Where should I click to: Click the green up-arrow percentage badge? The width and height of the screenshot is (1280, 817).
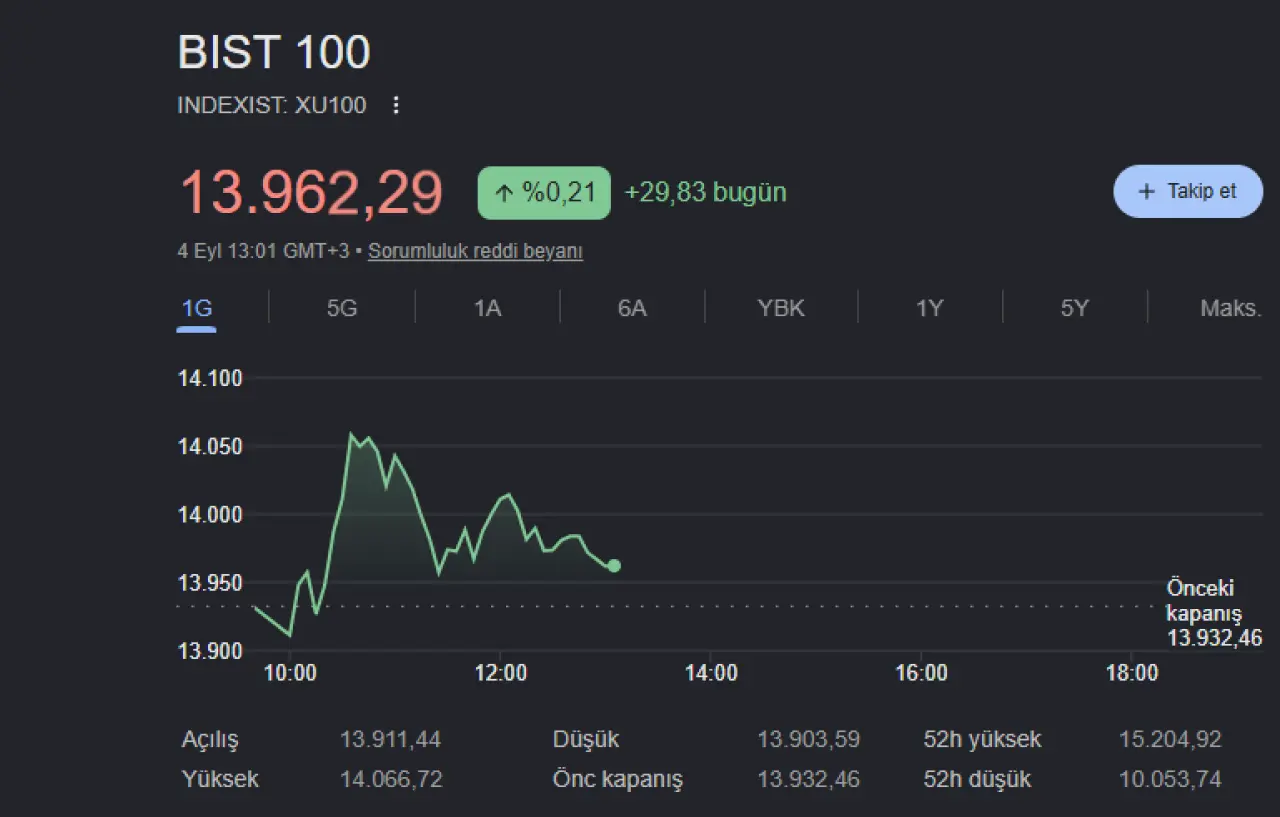tap(544, 192)
